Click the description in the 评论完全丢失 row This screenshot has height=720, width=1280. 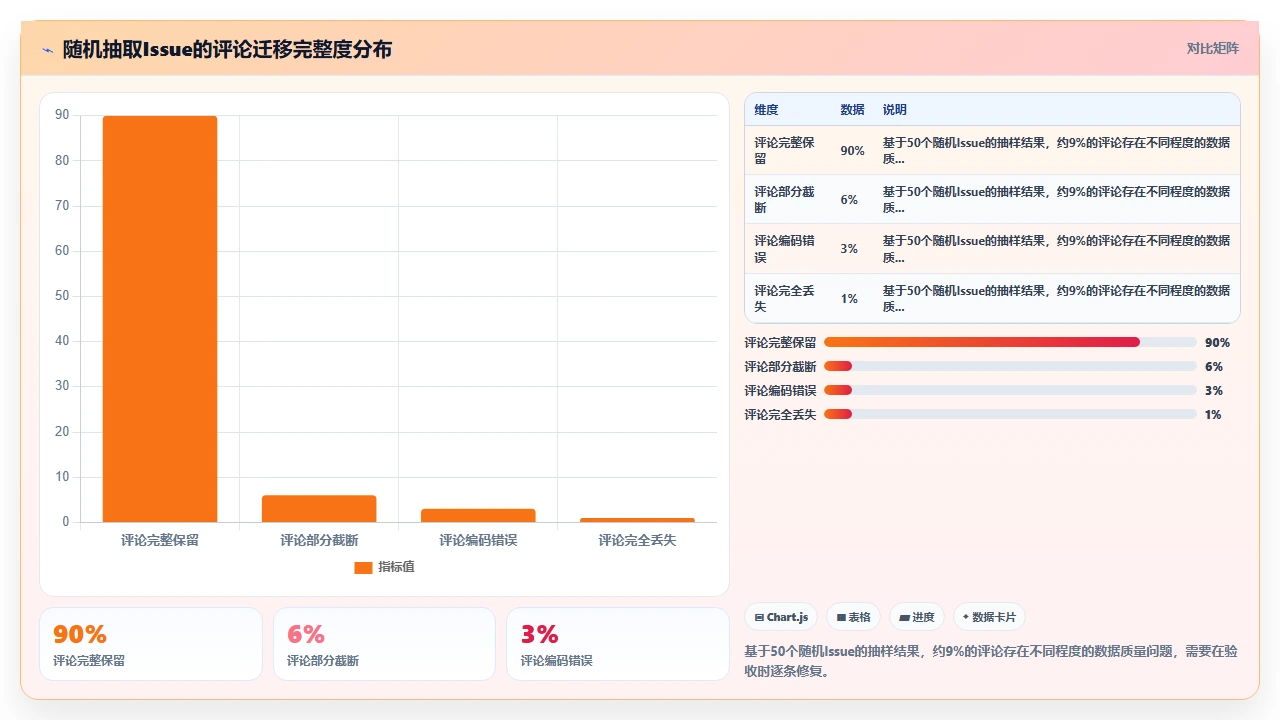click(1056, 298)
